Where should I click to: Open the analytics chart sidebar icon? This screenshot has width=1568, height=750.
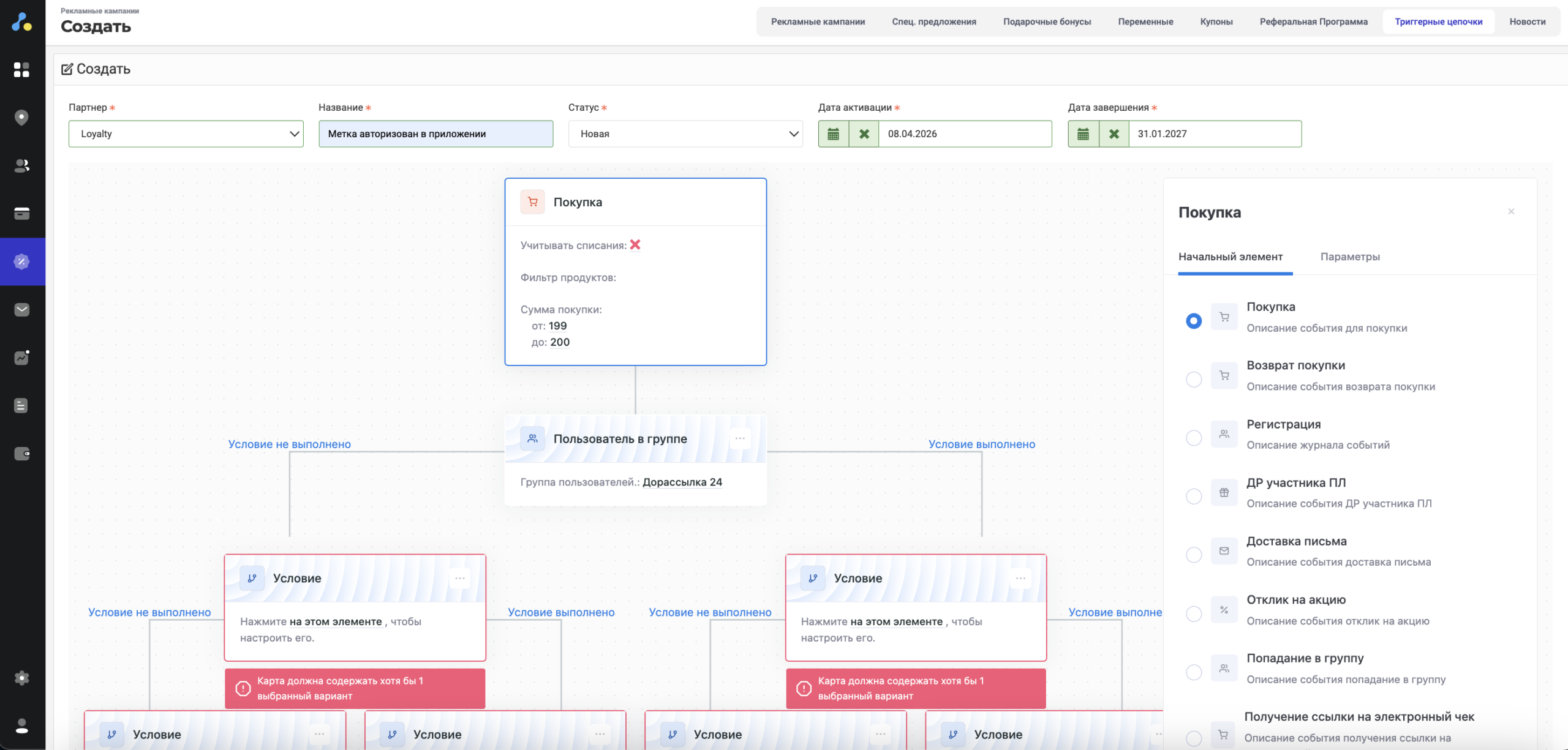click(21, 358)
